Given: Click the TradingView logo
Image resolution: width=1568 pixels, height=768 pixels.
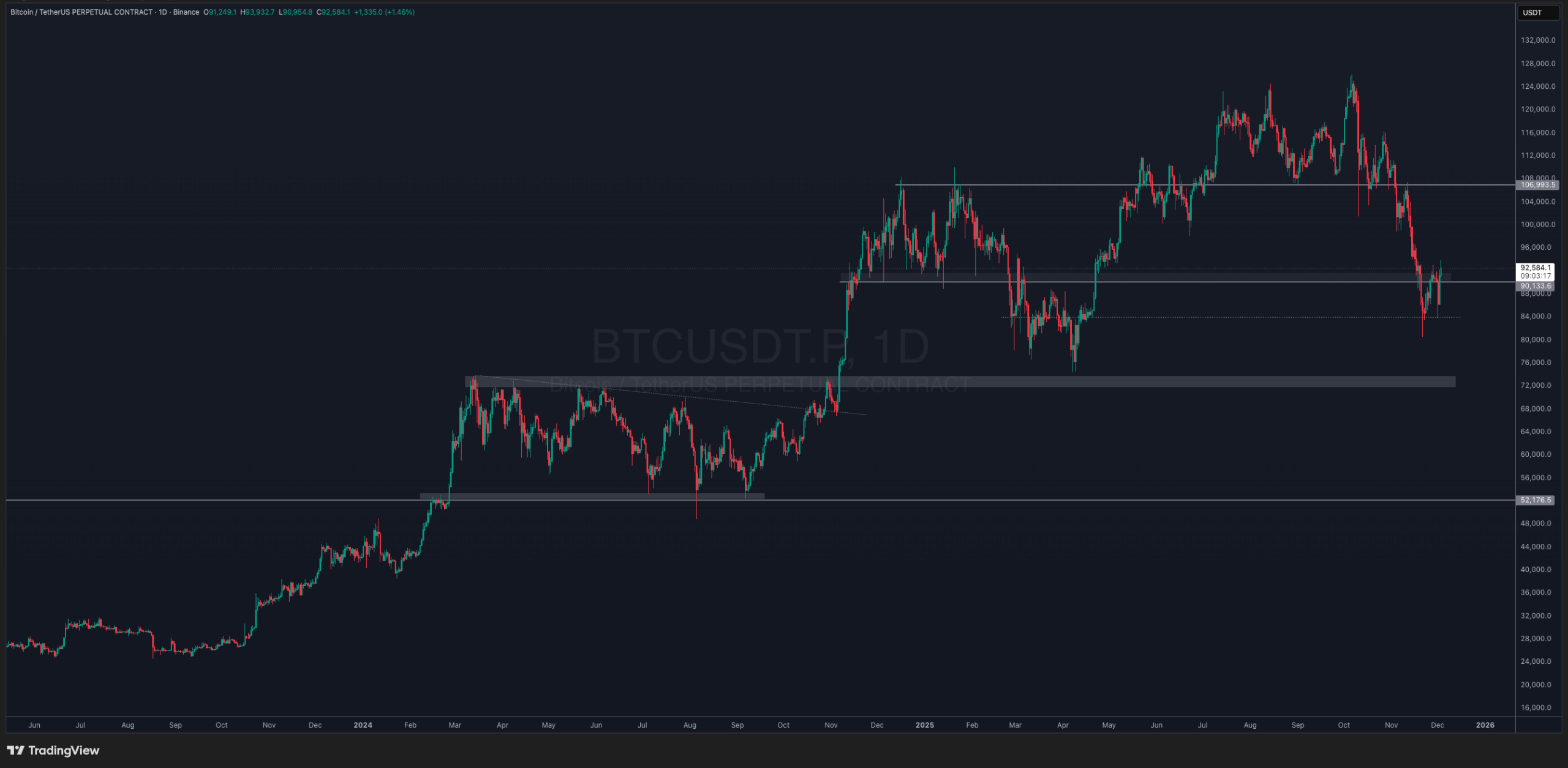Looking at the screenshot, I should click(x=53, y=750).
